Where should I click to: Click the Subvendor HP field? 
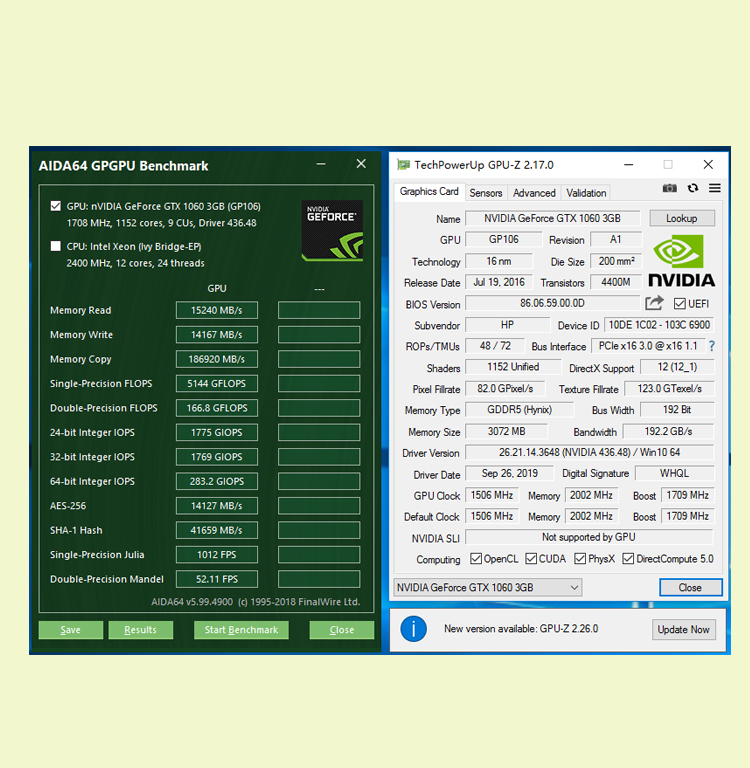[508, 325]
